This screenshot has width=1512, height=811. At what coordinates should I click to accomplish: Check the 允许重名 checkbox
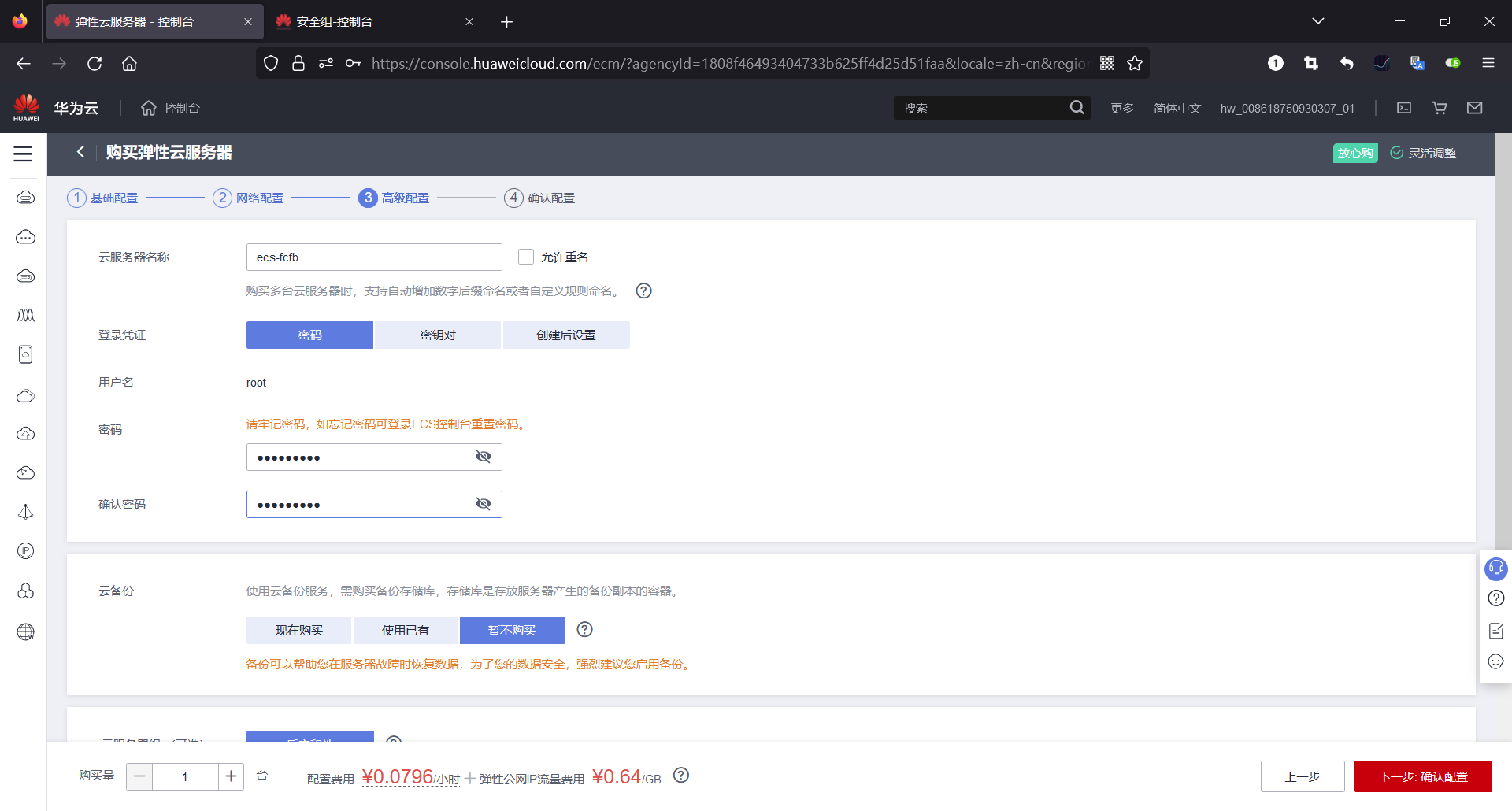click(x=525, y=256)
